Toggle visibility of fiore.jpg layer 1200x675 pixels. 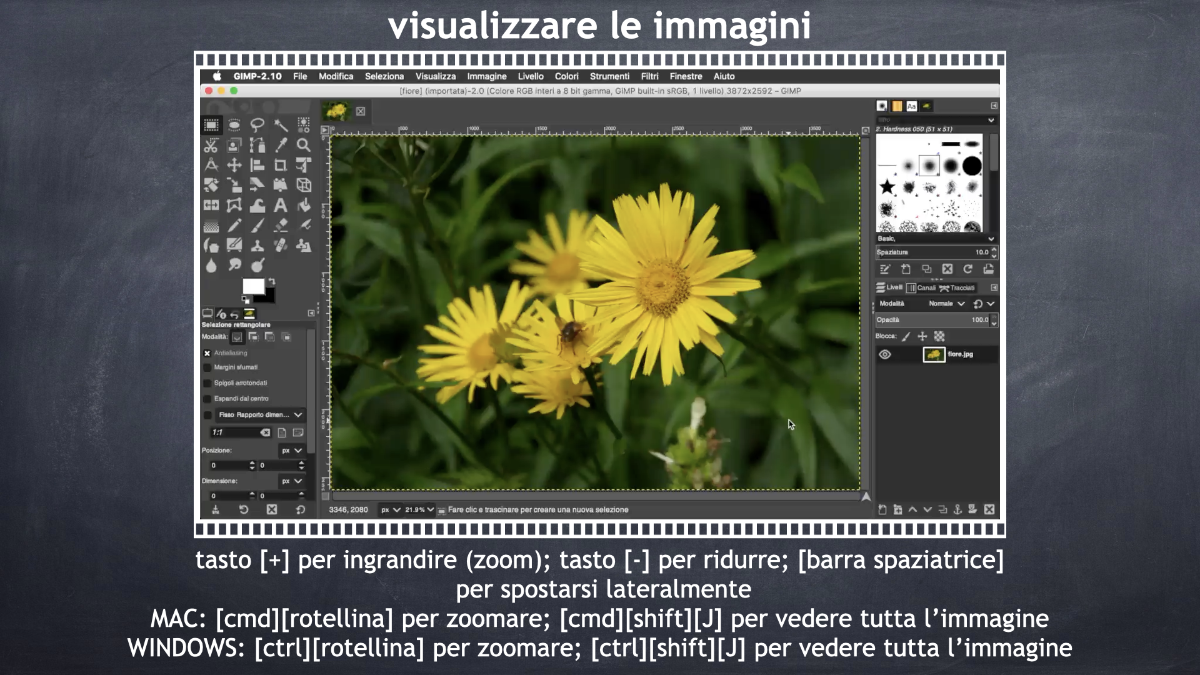(x=885, y=354)
